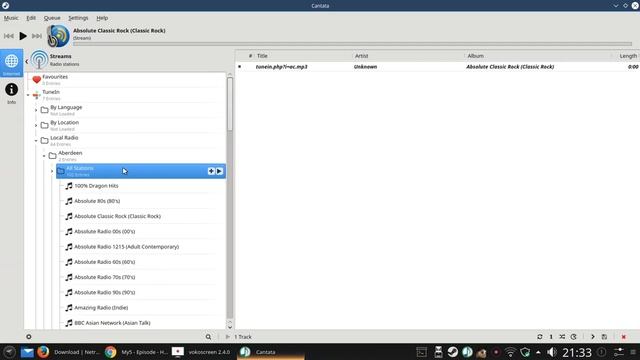Save the play queue

tap(604, 337)
